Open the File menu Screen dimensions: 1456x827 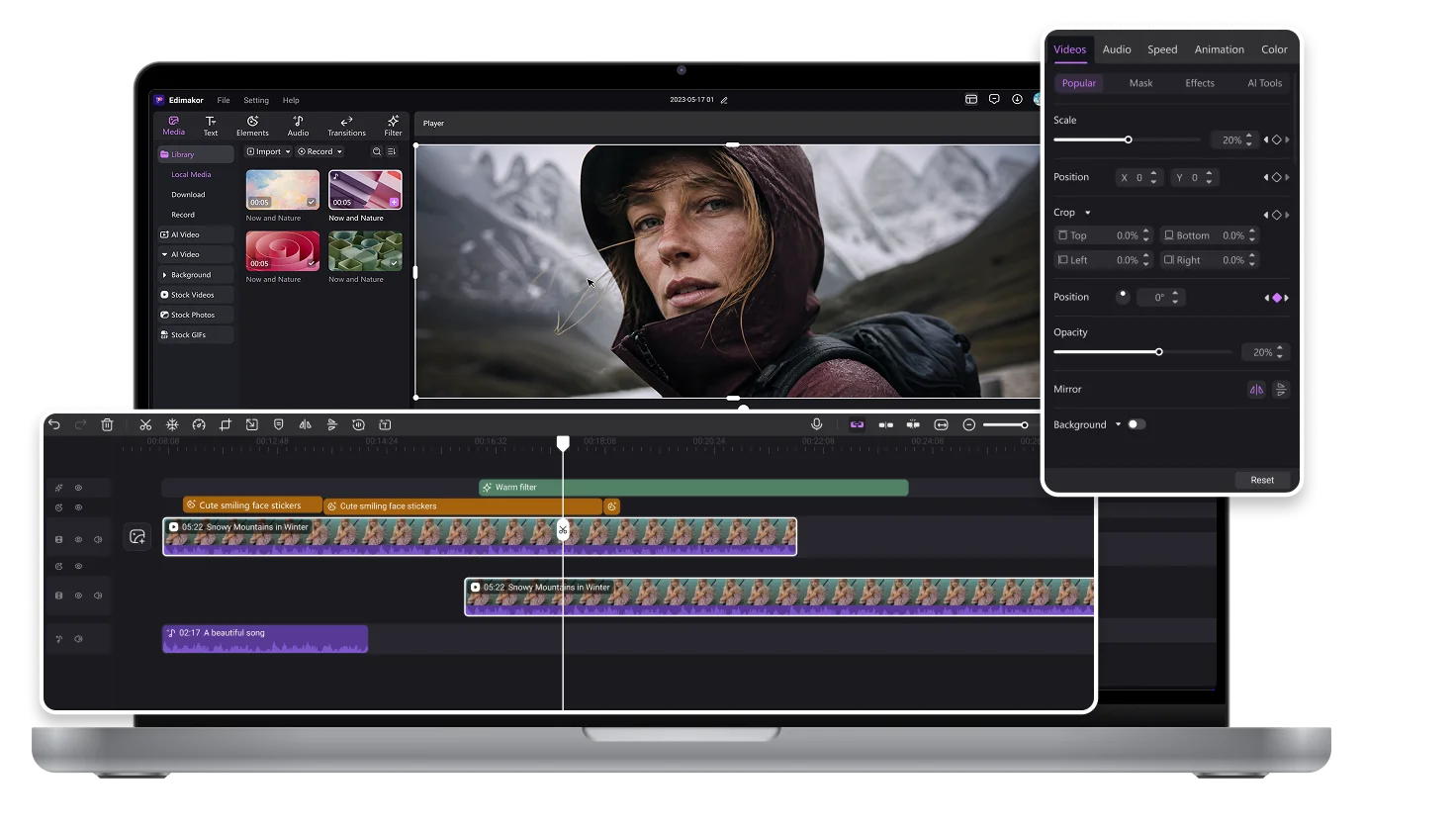coord(224,100)
